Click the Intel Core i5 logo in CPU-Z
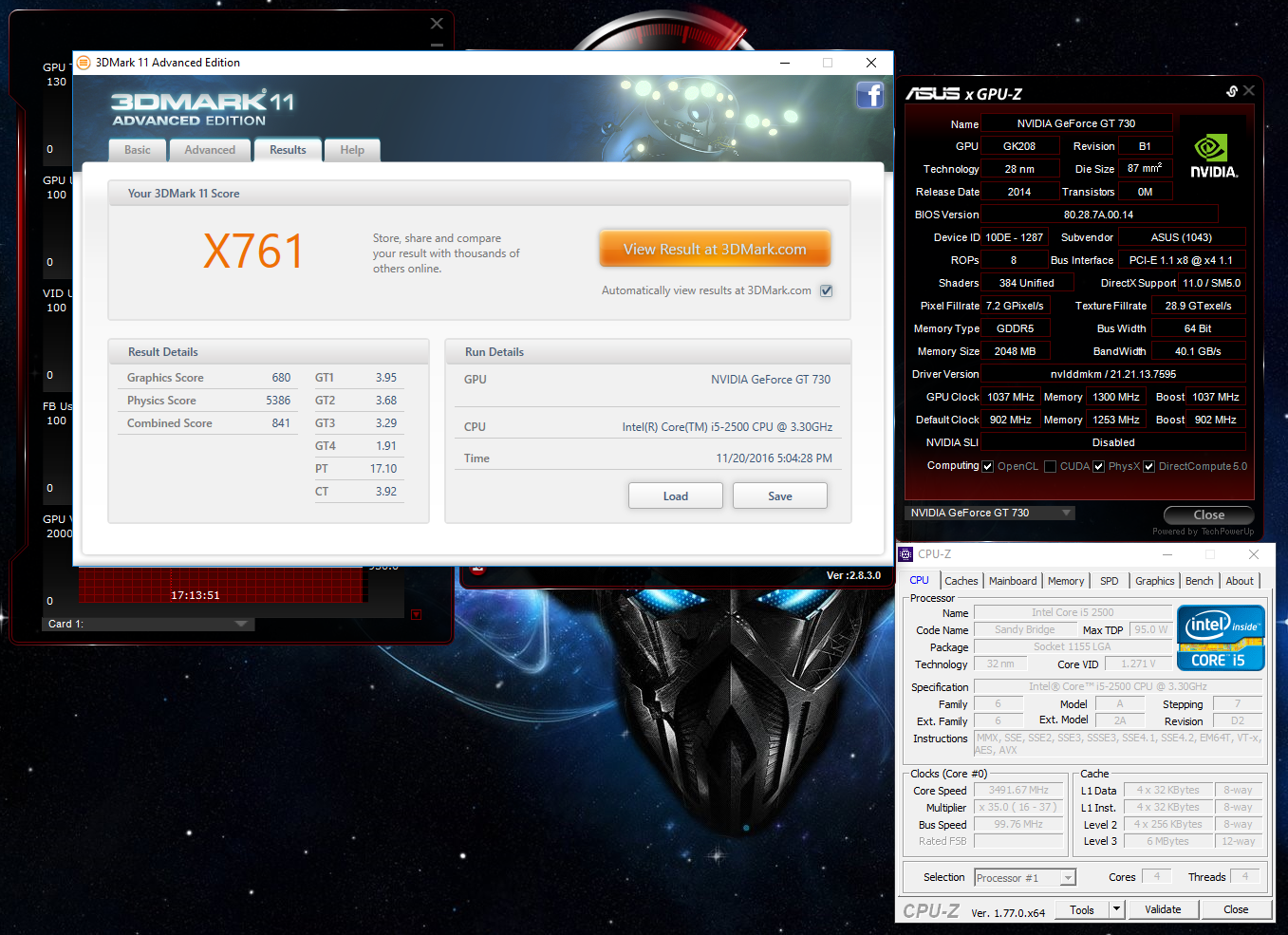 1221,638
